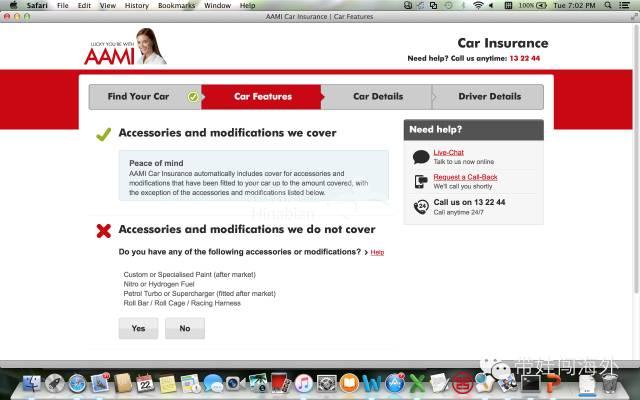Click battery 100% indicator in menu bar
The image size is (640, 400).
(x=533, y=5)
